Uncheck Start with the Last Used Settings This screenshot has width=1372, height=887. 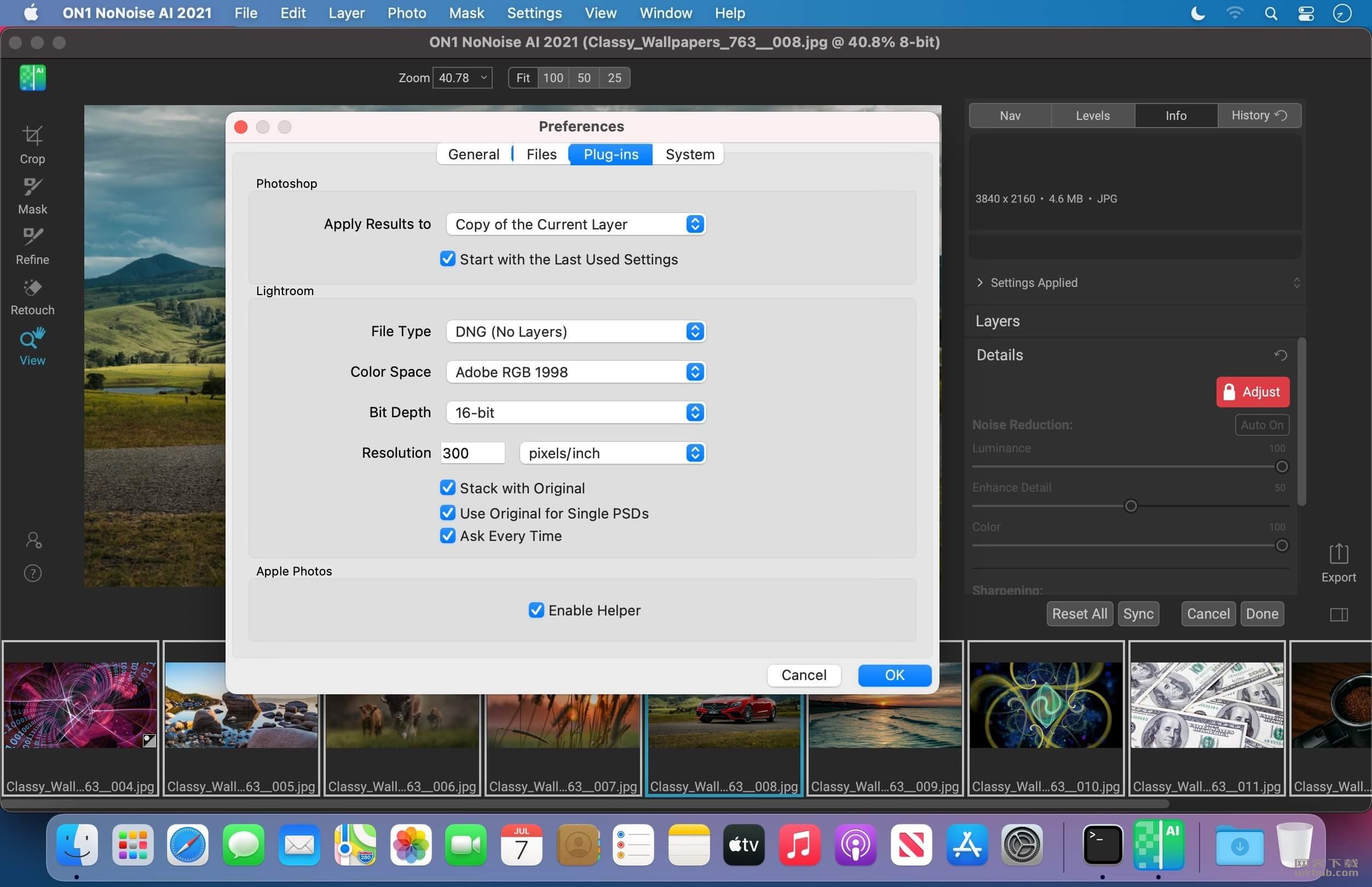tap(447, 258)
